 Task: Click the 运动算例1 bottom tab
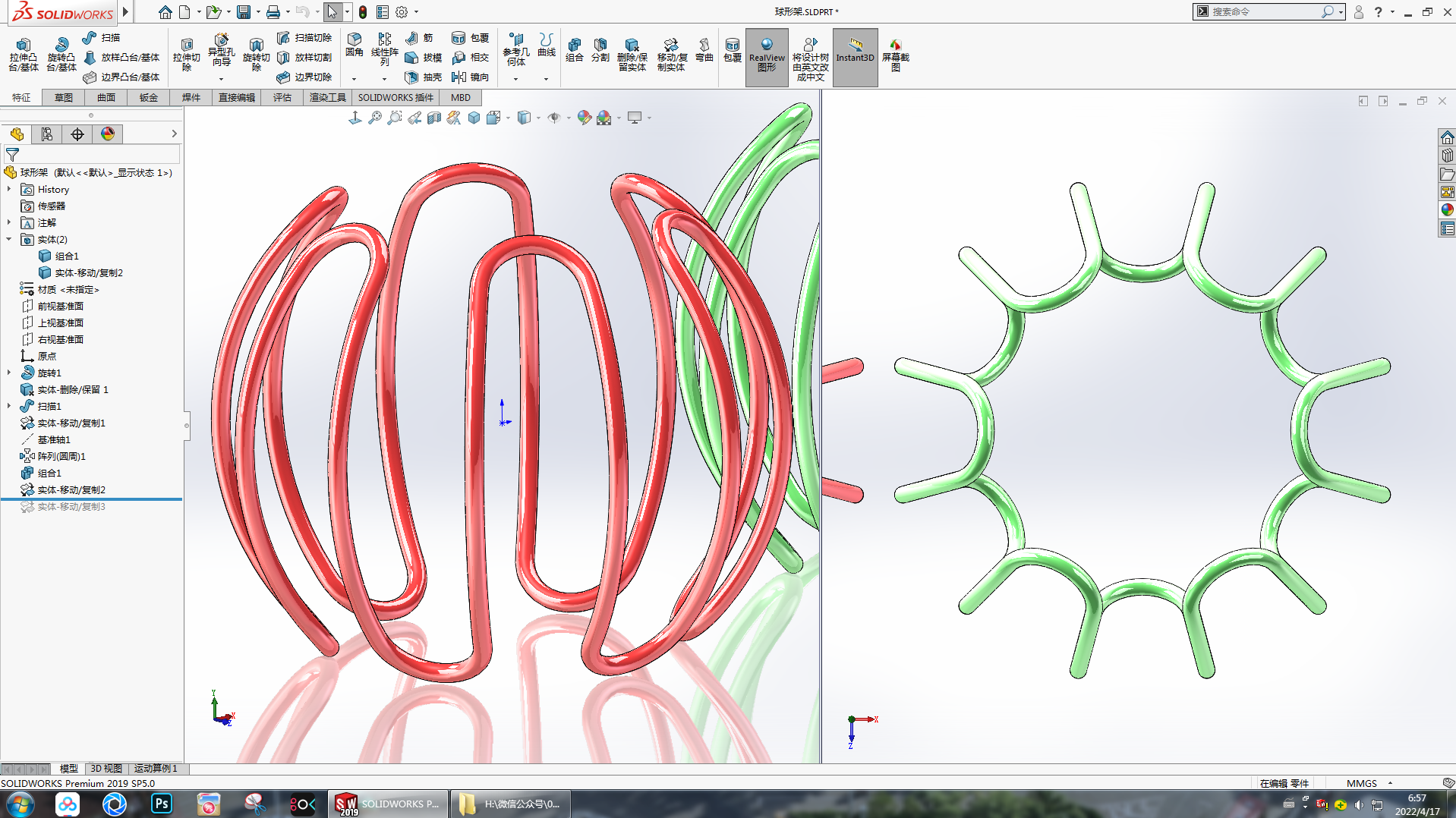point(156,768)
